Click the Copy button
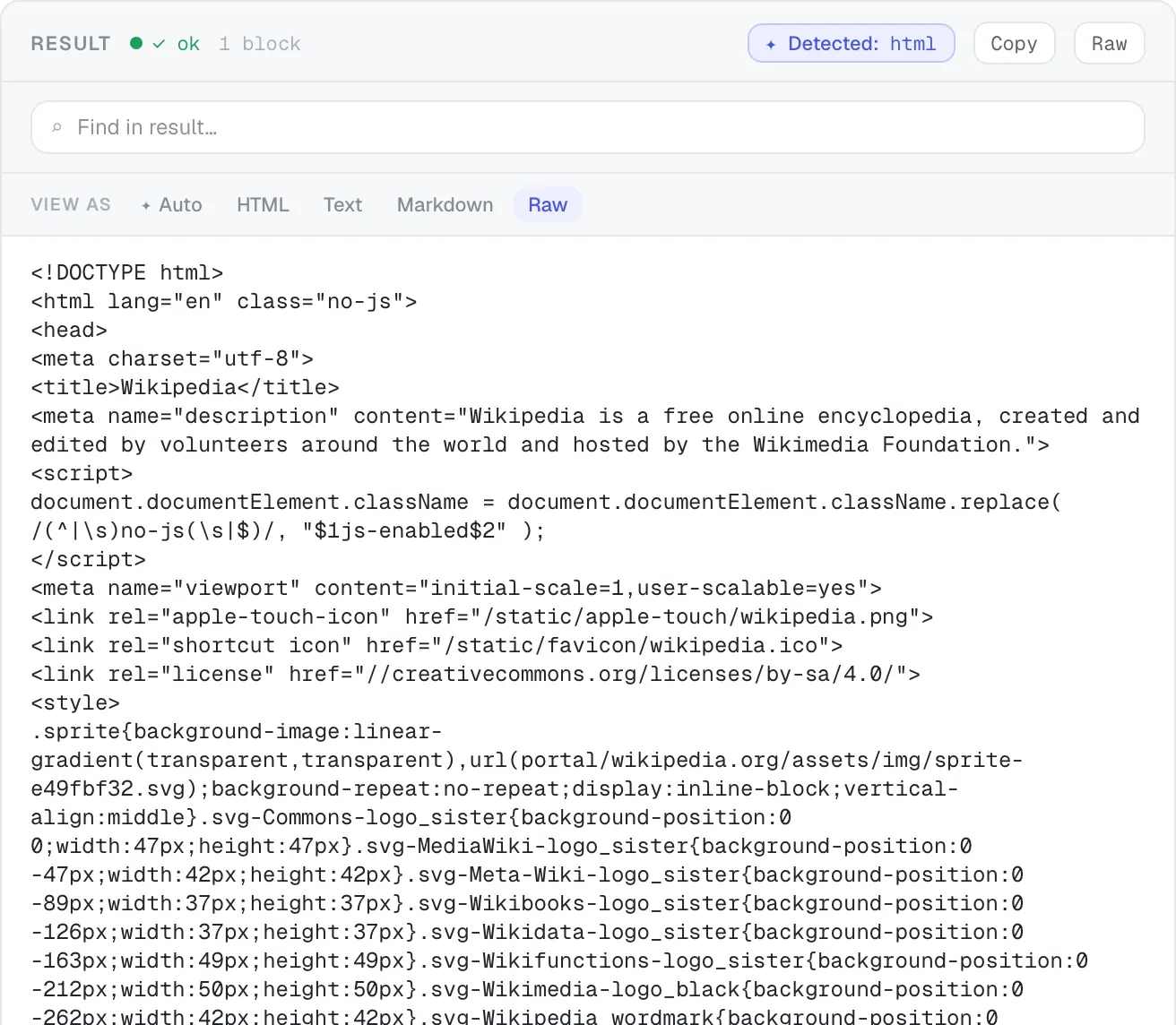This screenshot has width=1176, height=1025. [x=1014, y=43]
